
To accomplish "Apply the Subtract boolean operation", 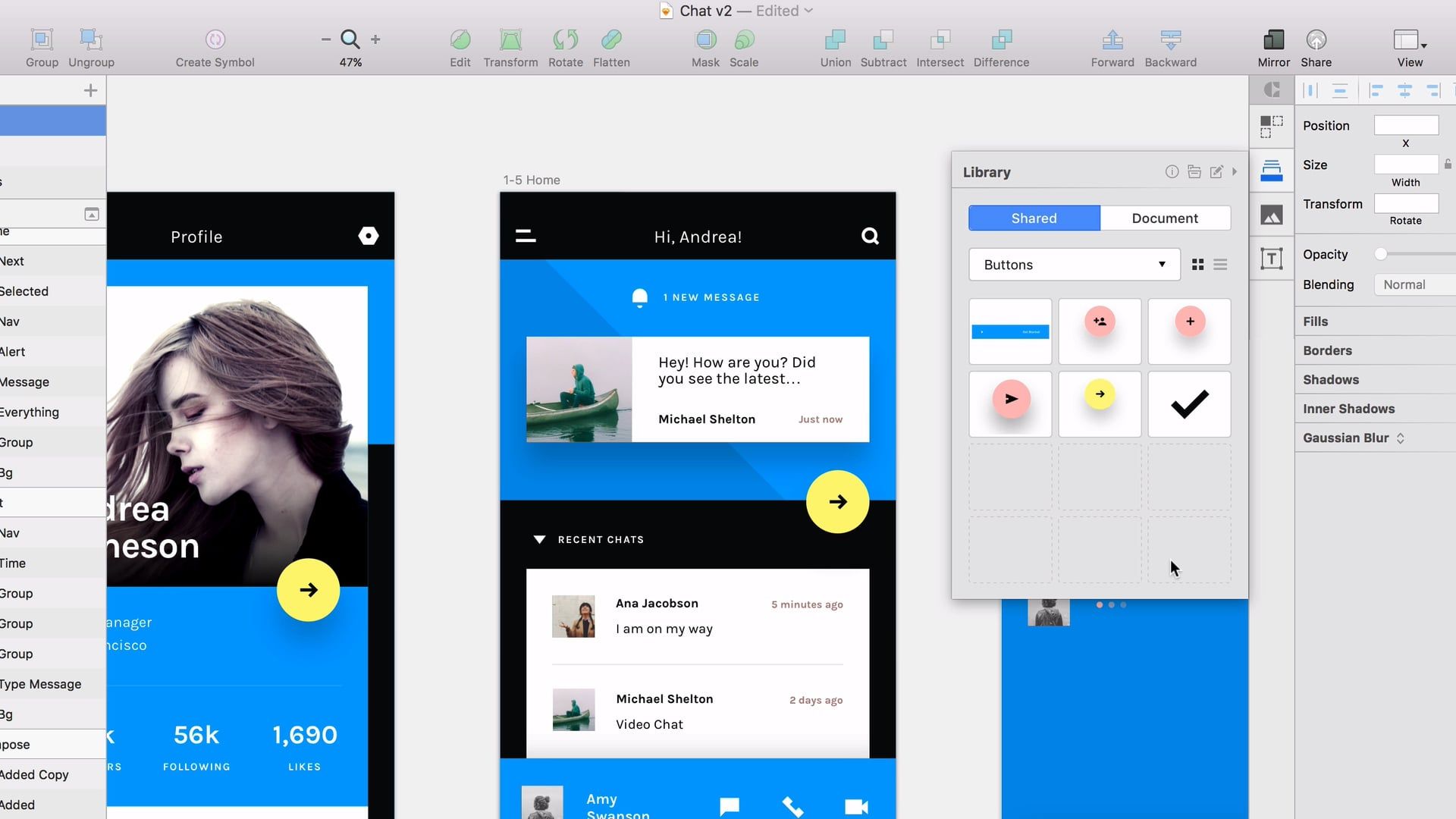I will [883, 39].
